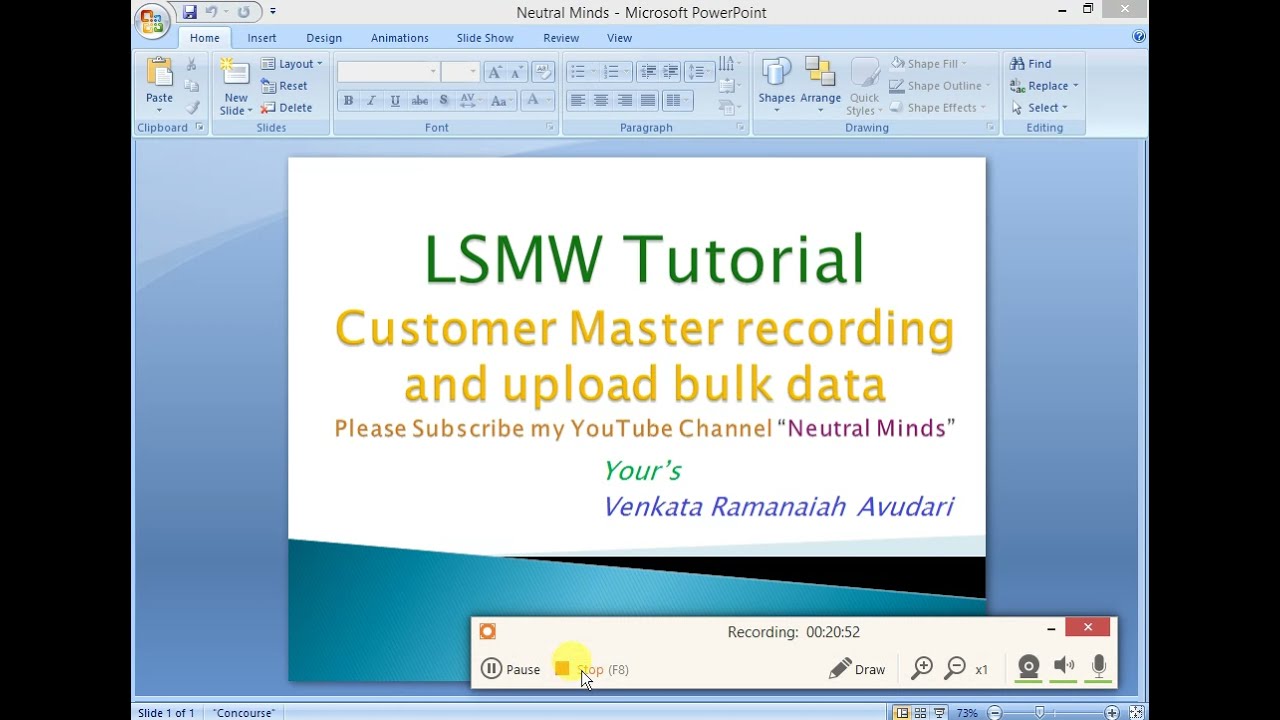
Task: Toggle strikethrough formatting
Action: 420,100
